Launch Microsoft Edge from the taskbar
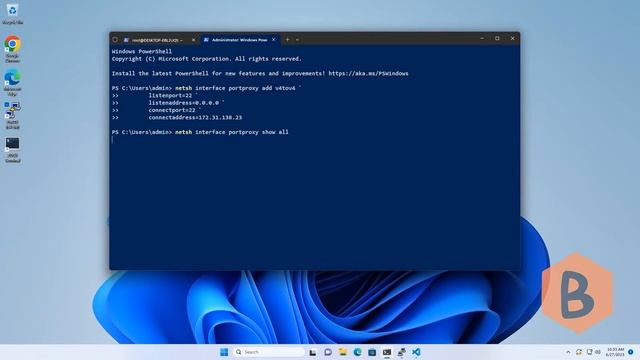The height and width of the screenshot is (360, 640). pyautogui.click(x=358, y=352)
